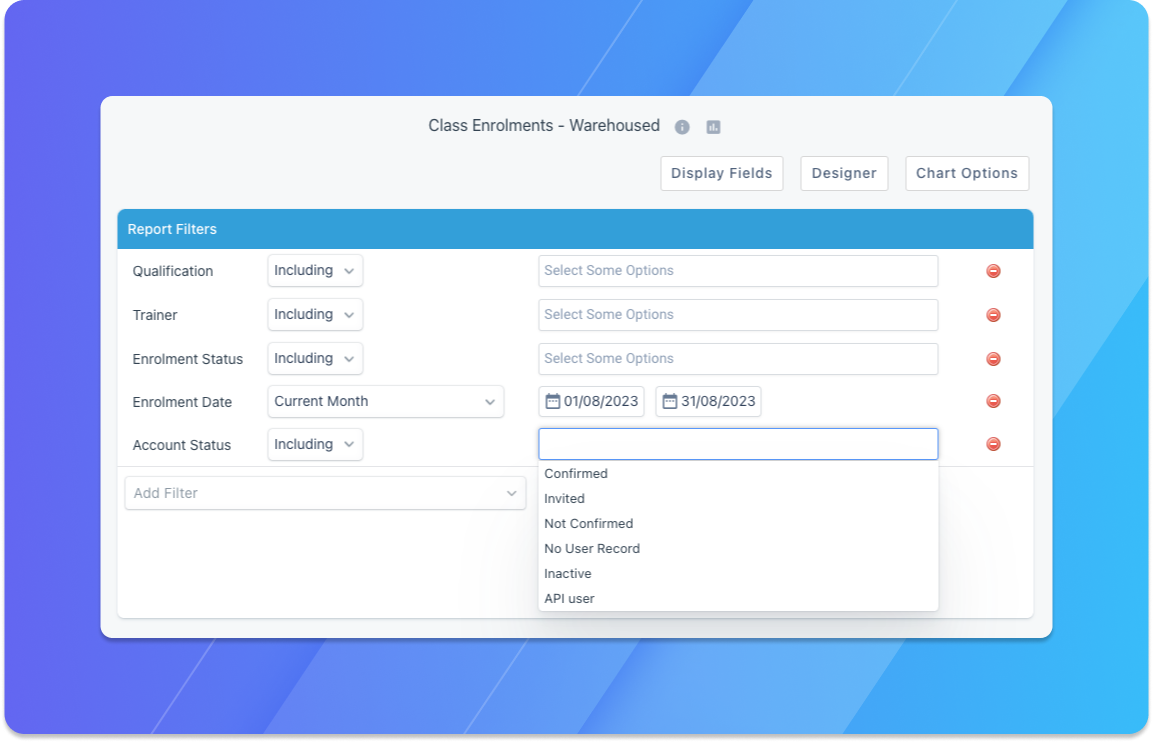Select Not Confirmed option
This screenshot has width=1153, height=742.
[x=738, y=524]
